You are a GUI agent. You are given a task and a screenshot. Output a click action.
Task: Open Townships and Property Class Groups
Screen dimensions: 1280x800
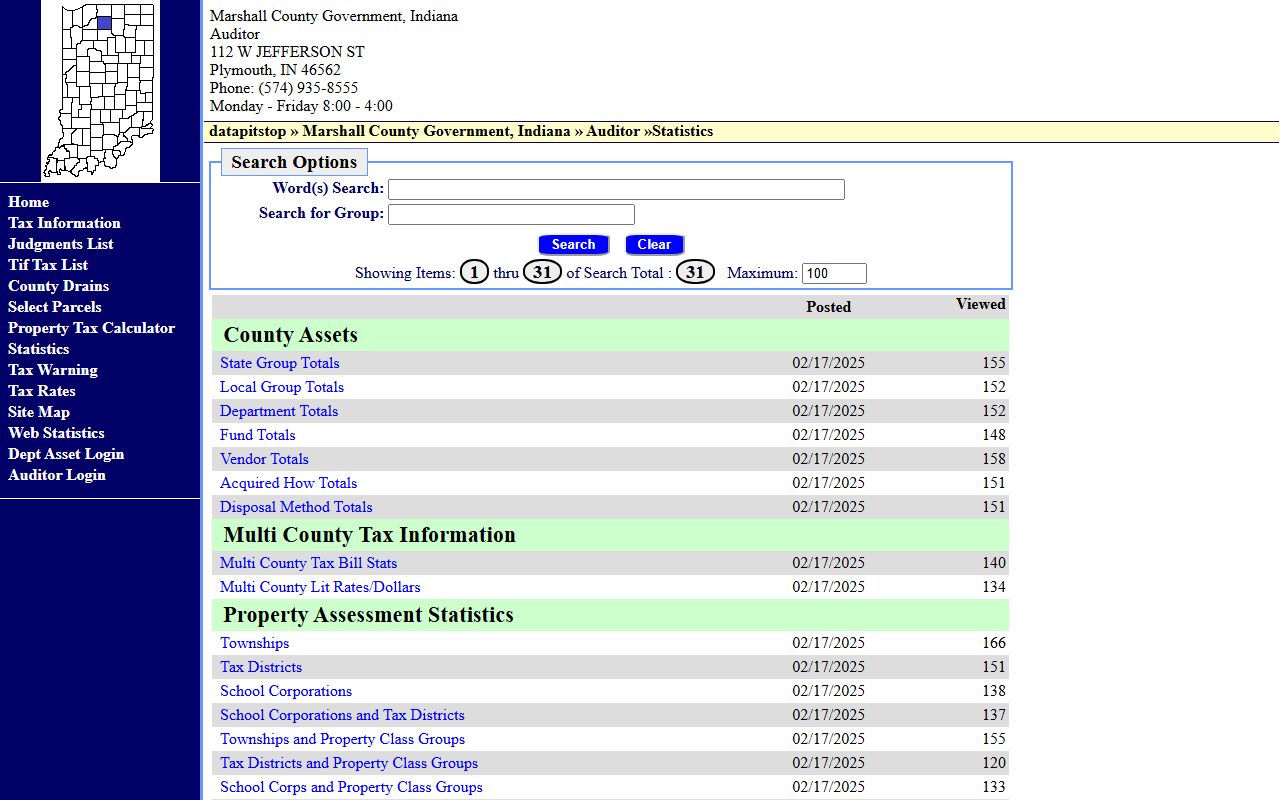(x=342, y=739)
